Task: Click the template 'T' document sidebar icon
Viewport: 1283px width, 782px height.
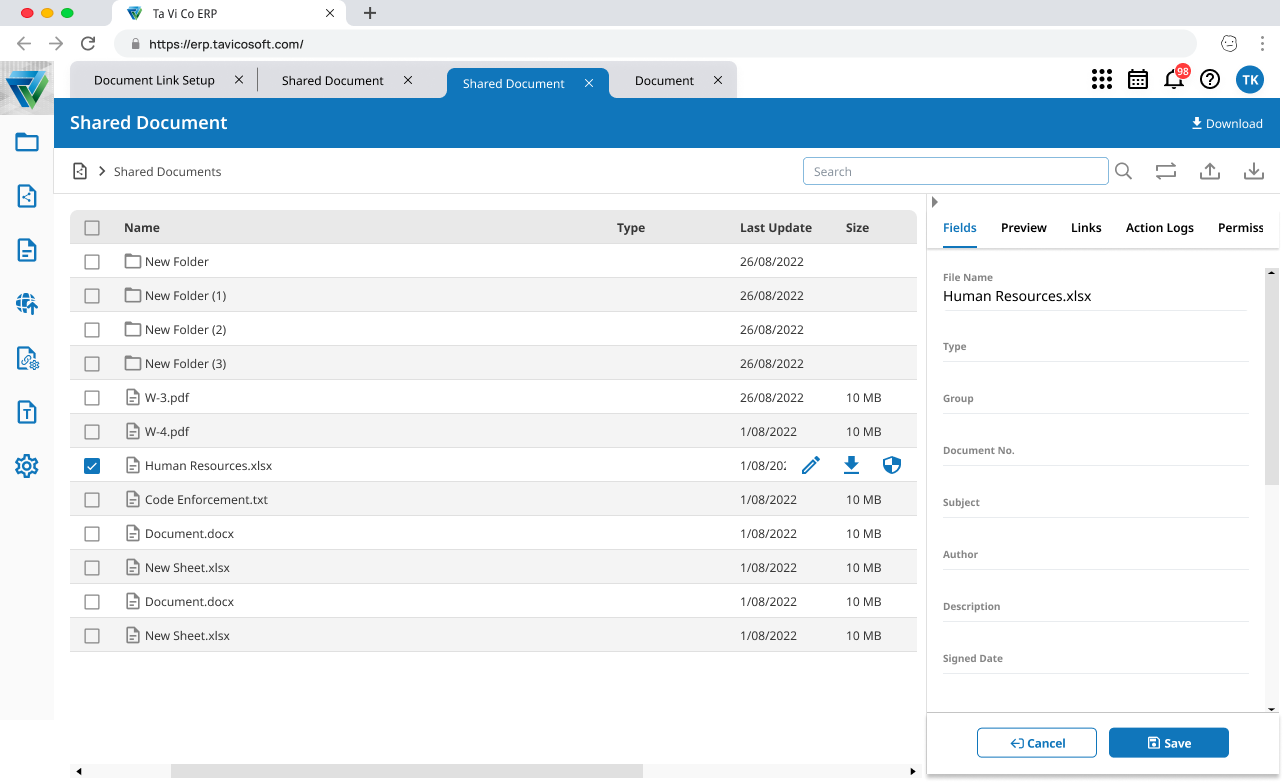Action: pyautogui.click(x=27, y=412)
